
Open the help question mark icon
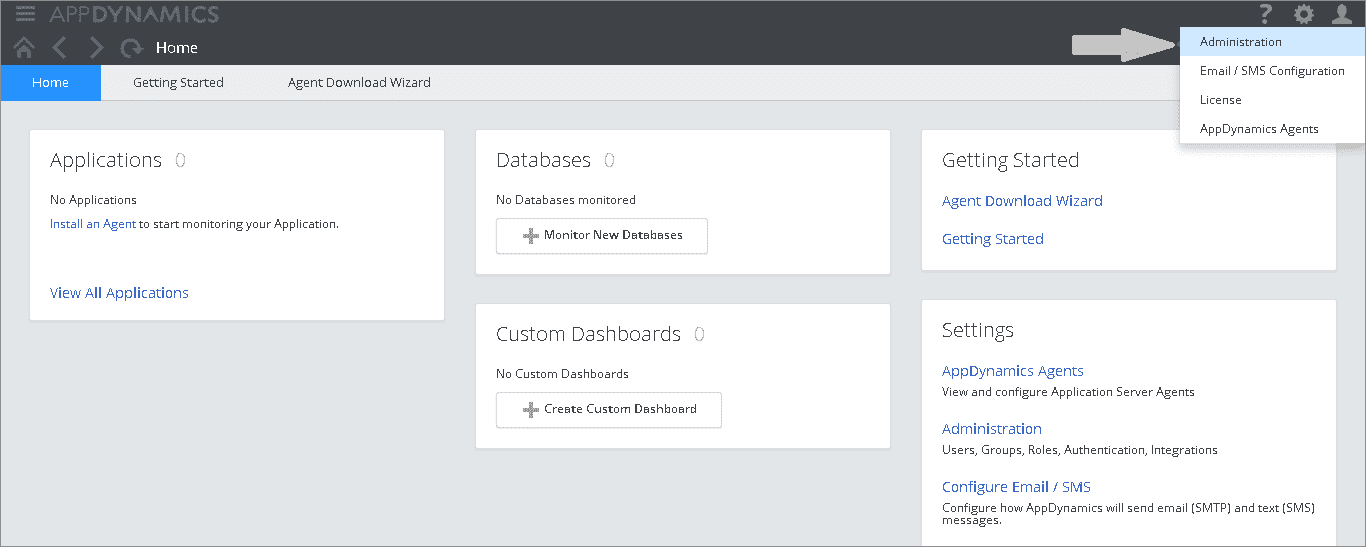coord(1266,14)
